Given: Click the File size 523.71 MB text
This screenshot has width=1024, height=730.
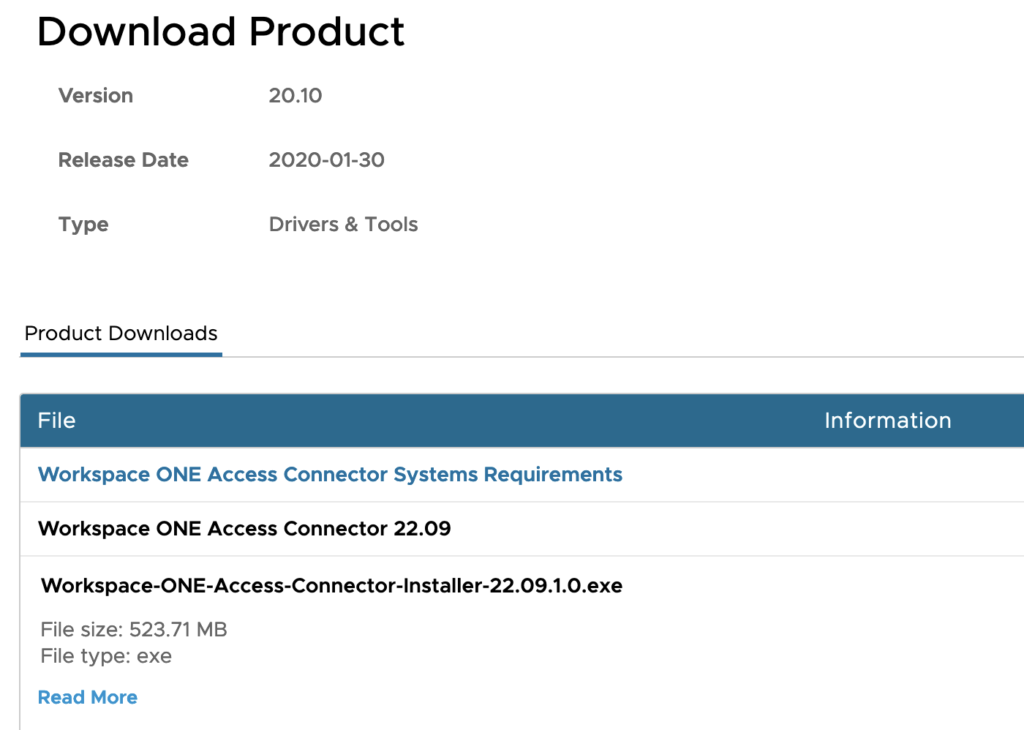Looking at the screenshot, I should click(x=134, y=629).
